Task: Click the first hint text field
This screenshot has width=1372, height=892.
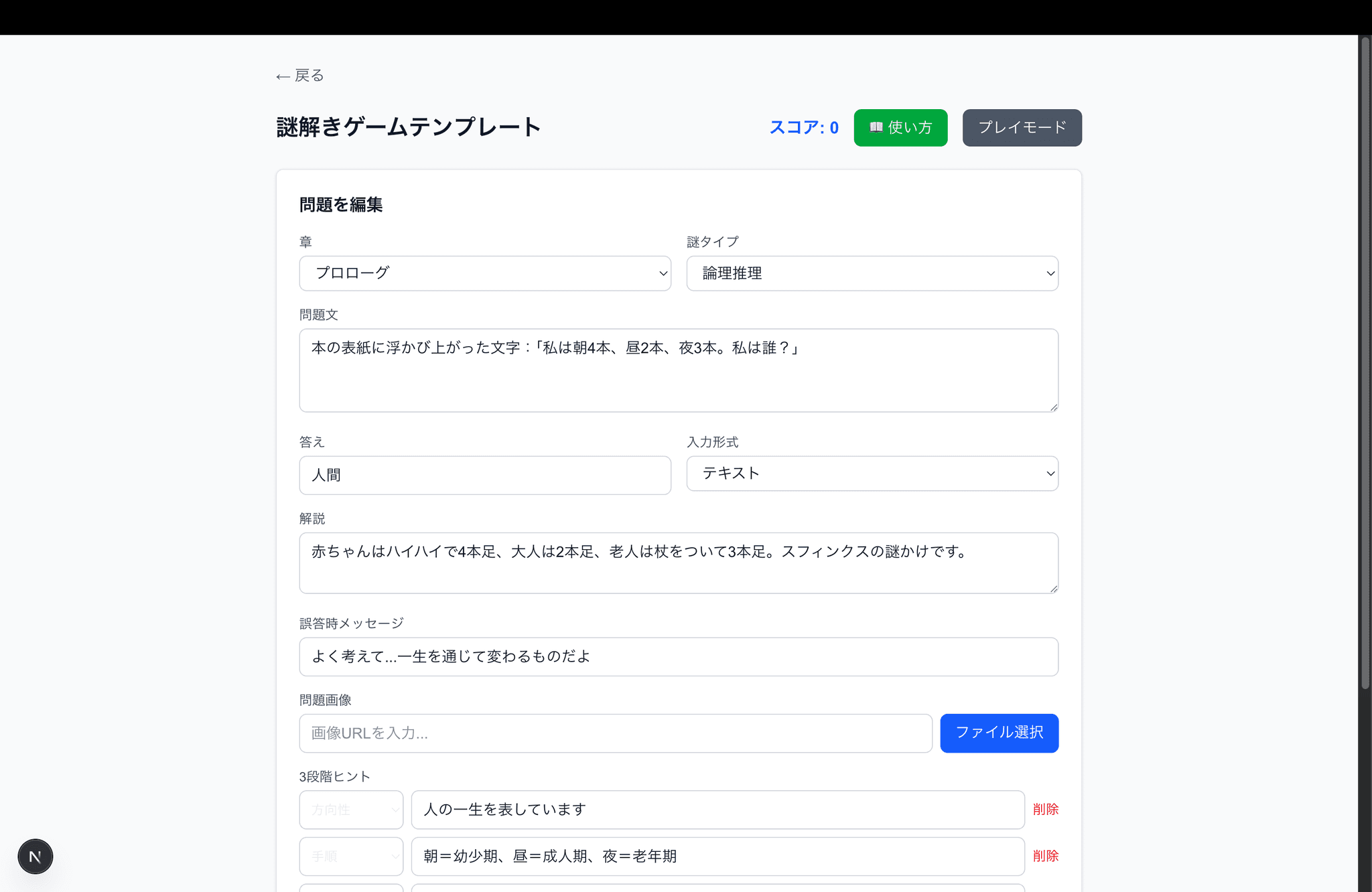Action: coord(717,810)
